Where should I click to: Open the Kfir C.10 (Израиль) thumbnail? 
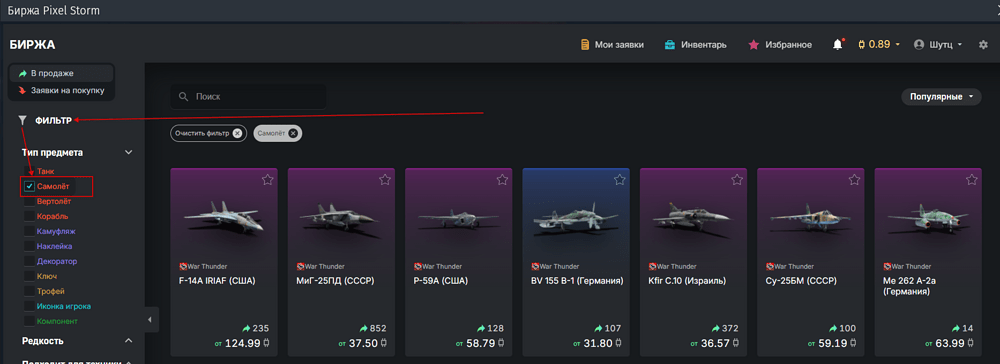click(693, 219)
